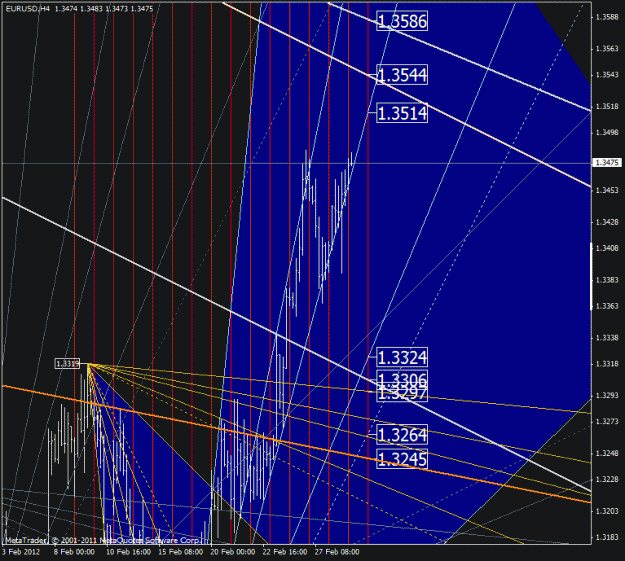Image resolution: width=625 pixels, height=561 pixels.
Task: Select the 1.3245 price level label
Action: 402,459
